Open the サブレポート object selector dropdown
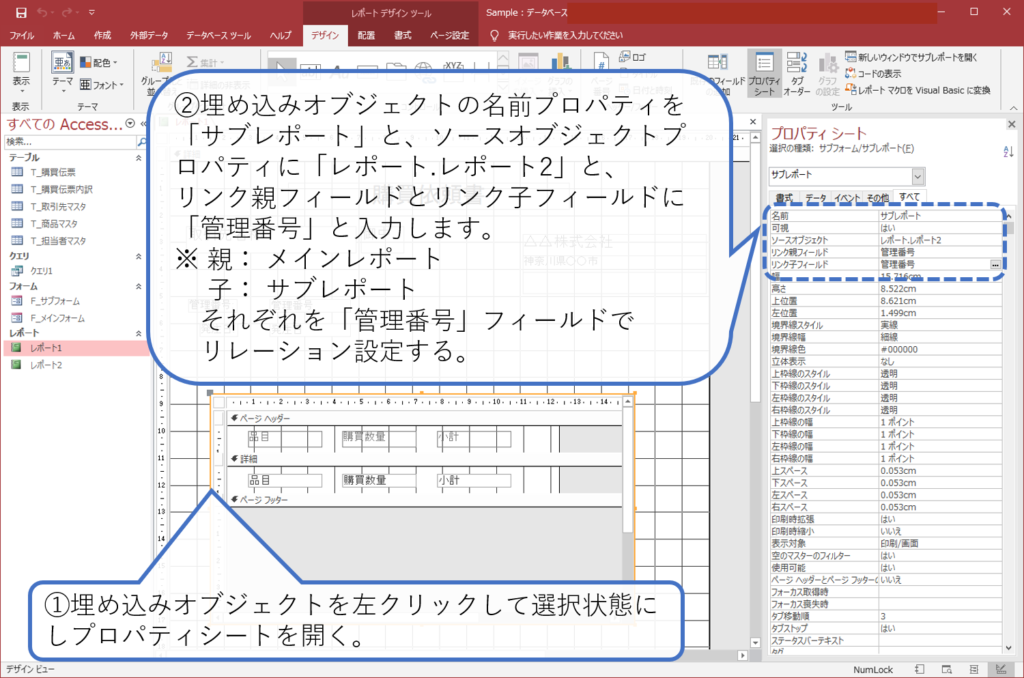 918,176
